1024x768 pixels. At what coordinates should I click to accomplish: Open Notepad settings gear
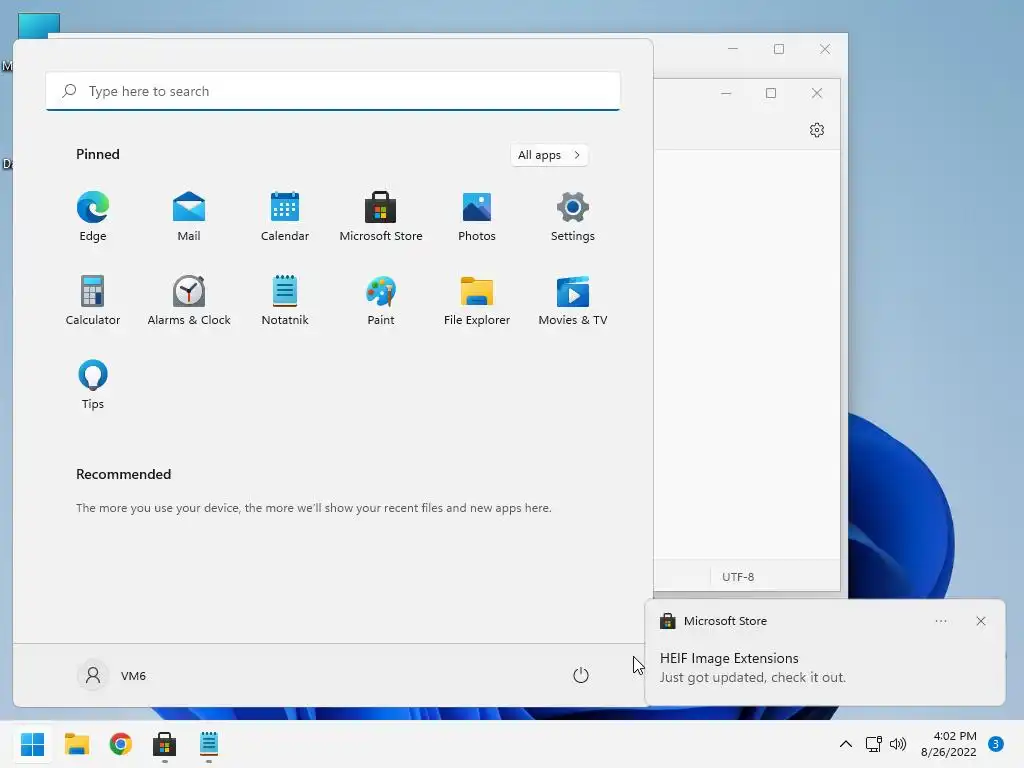(817, 130)
